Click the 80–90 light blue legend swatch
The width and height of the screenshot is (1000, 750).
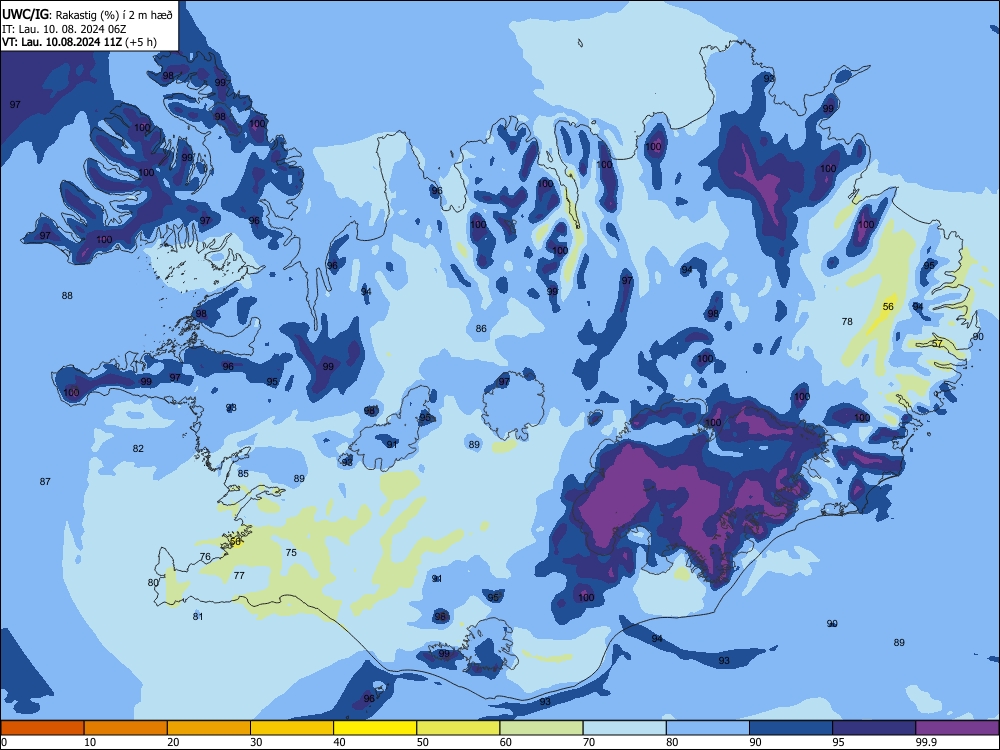click(x=708, y=728)
